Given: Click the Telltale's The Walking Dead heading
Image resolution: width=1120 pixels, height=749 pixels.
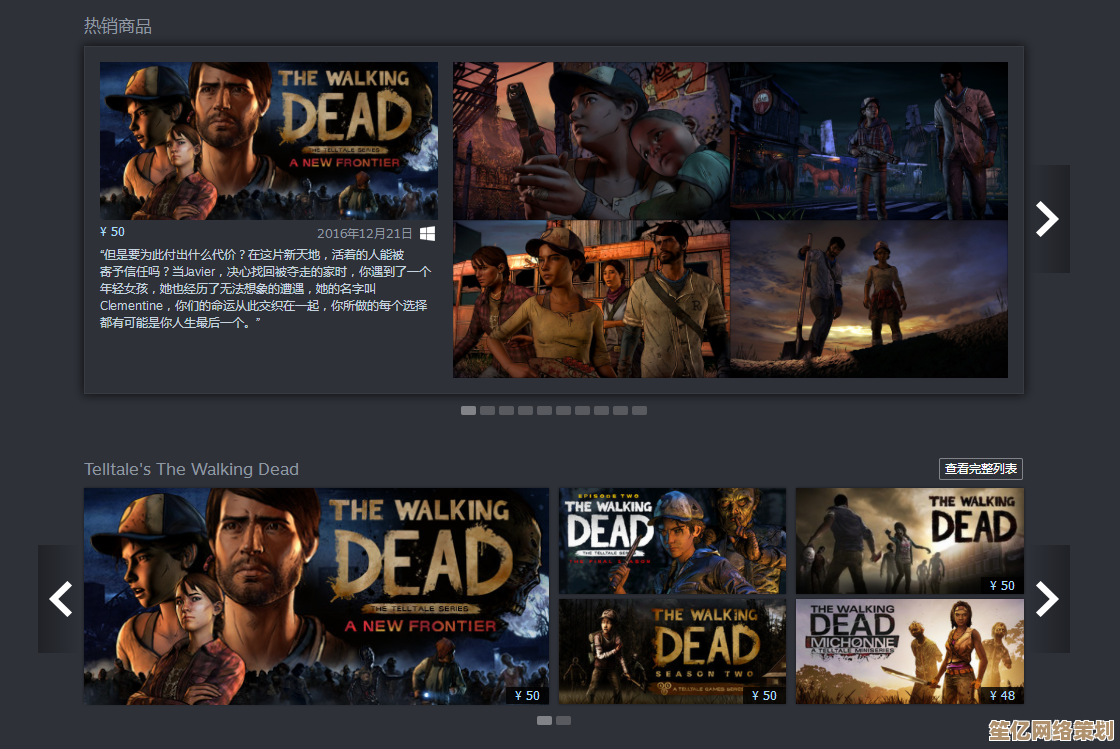Looking at the screenshot, I should point(191,469).
